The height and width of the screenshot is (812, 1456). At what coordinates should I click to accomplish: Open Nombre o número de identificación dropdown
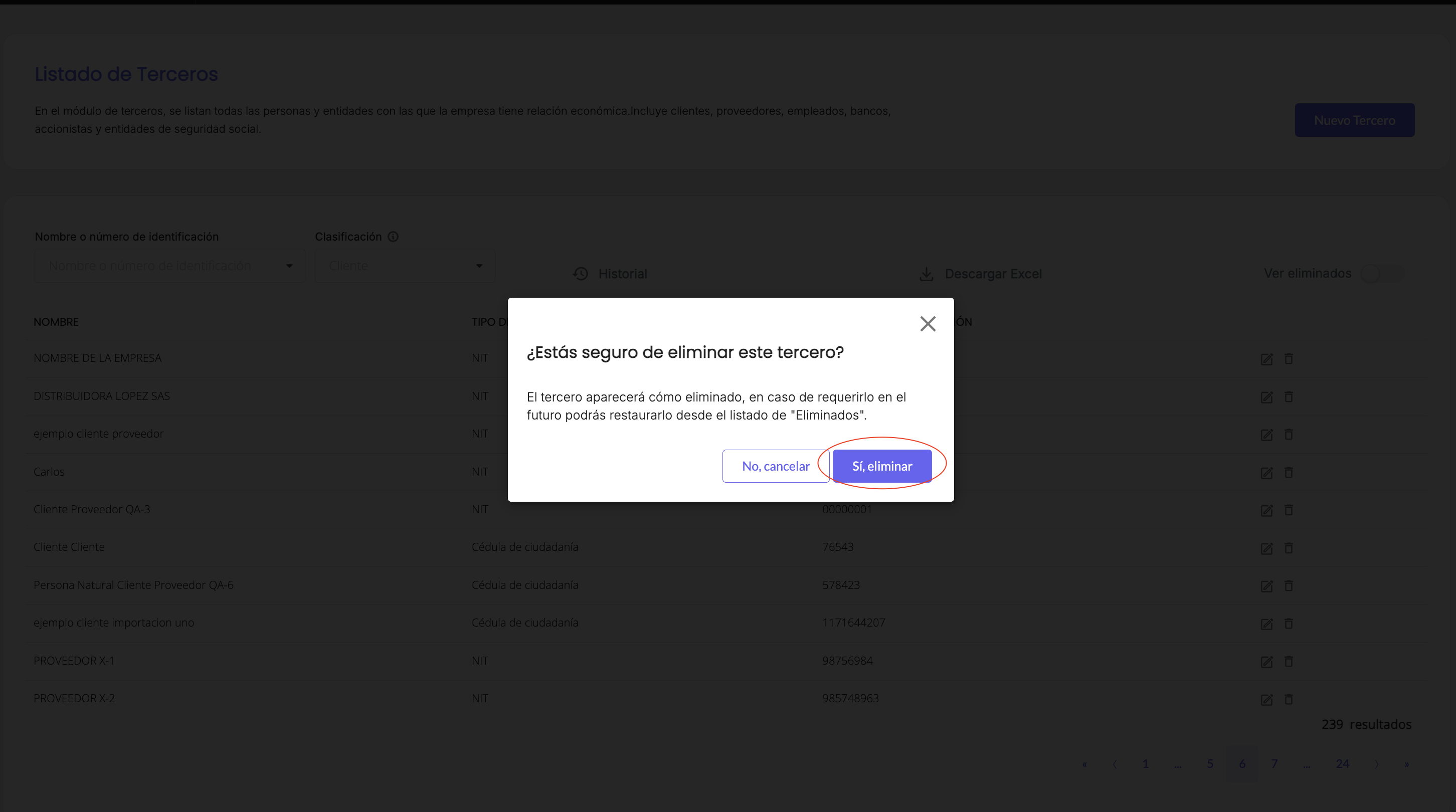point(169,266)
